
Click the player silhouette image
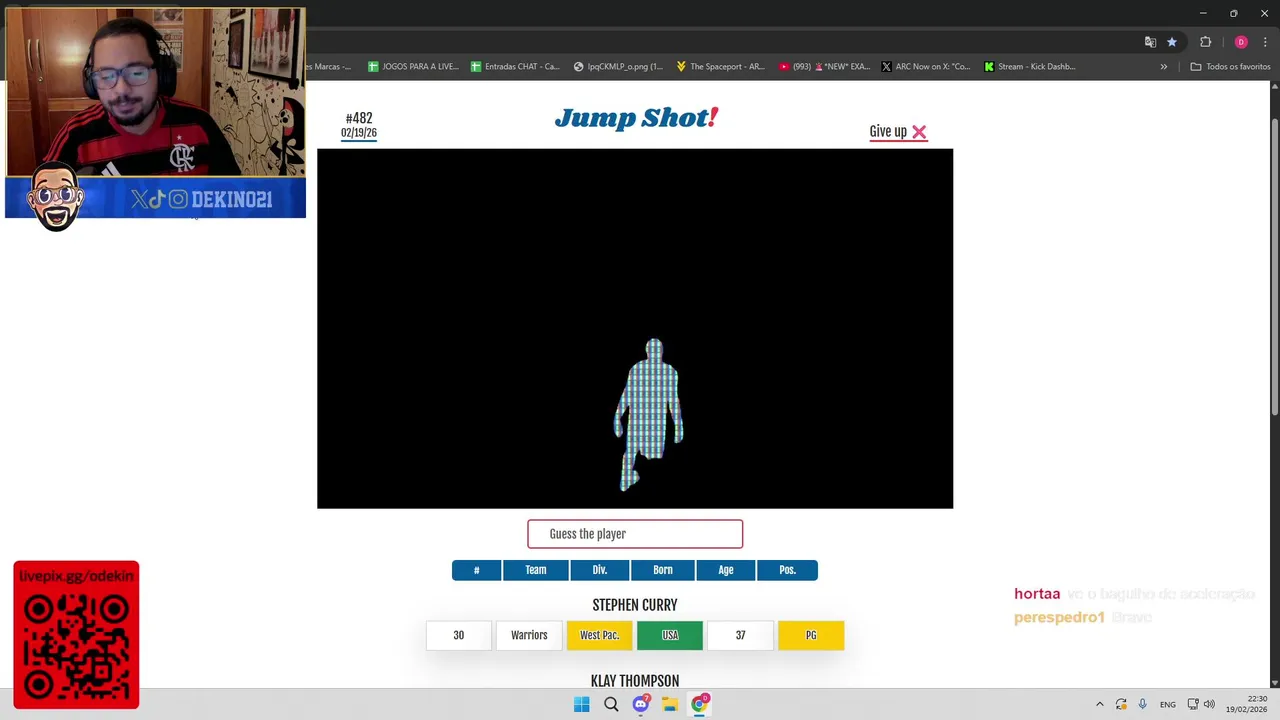[651, 415]
